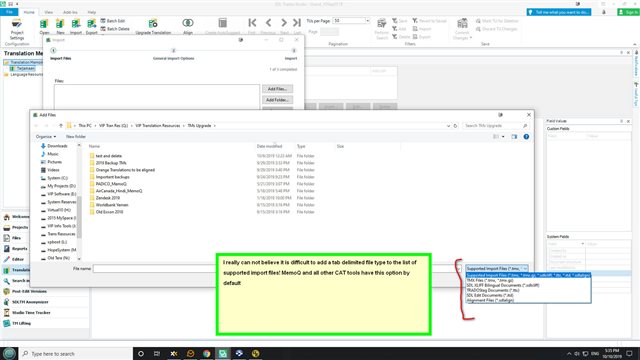Click the up-folder arrow in Add Files

(x=61, y=126)
